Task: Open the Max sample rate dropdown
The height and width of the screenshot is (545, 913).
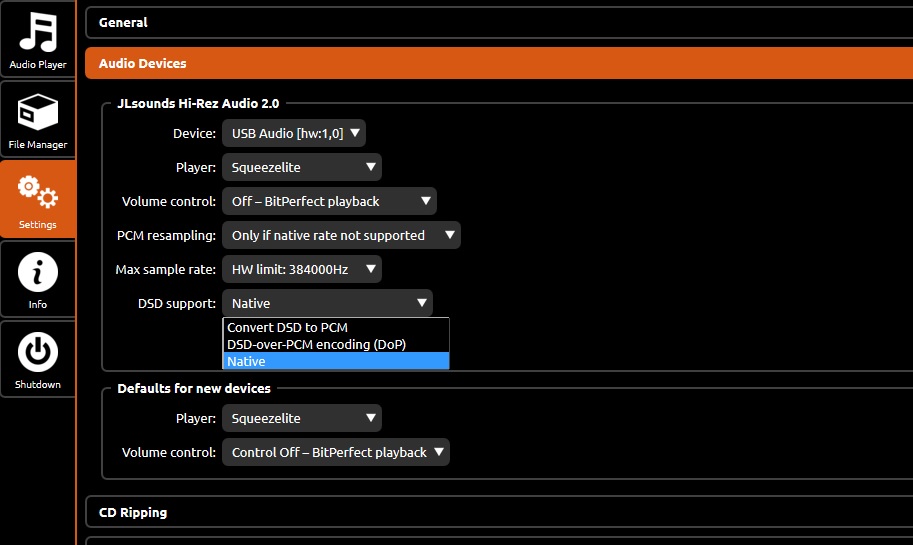Action: click(x=302, y=269)
